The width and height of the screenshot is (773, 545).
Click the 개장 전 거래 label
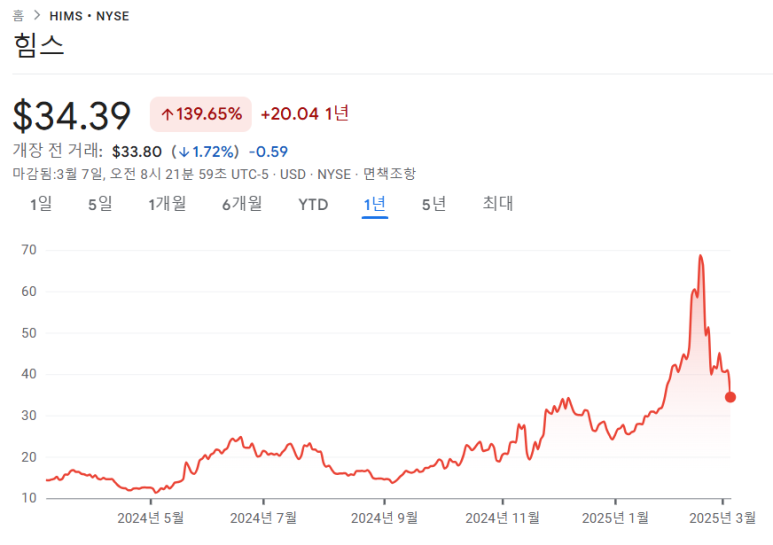(57, 151)
